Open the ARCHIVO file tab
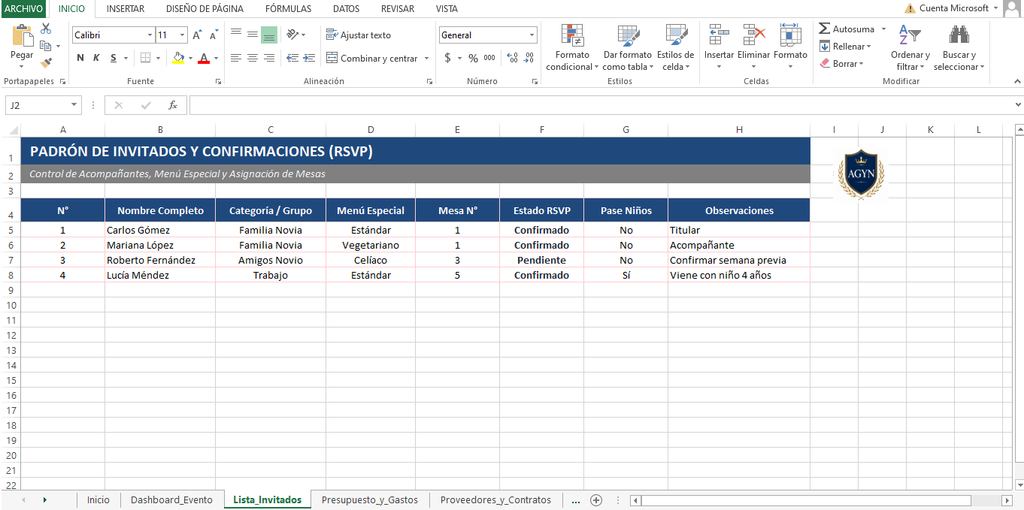 24,8
